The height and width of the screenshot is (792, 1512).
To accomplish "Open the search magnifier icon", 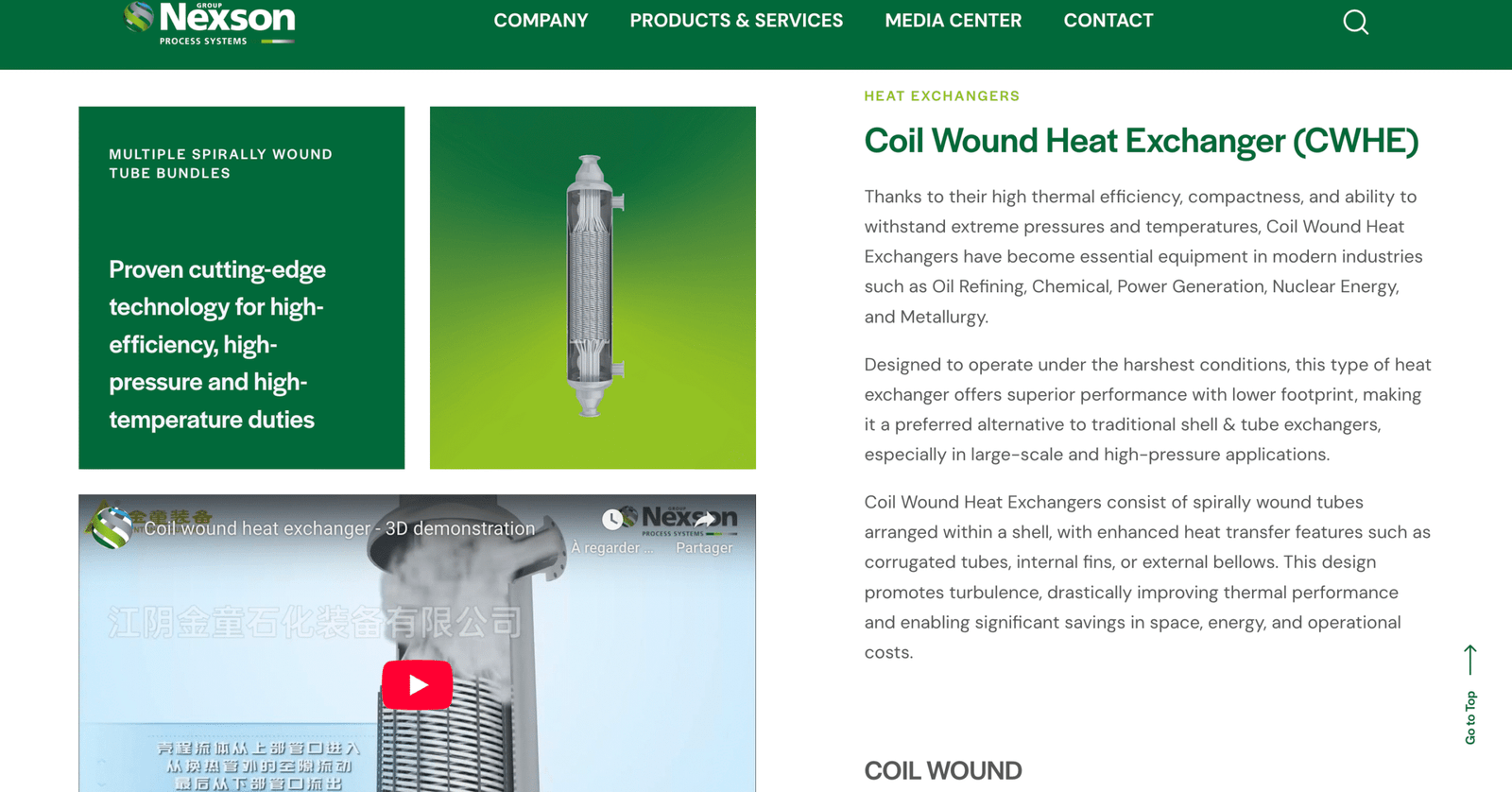I will [x=1356, y=22].
